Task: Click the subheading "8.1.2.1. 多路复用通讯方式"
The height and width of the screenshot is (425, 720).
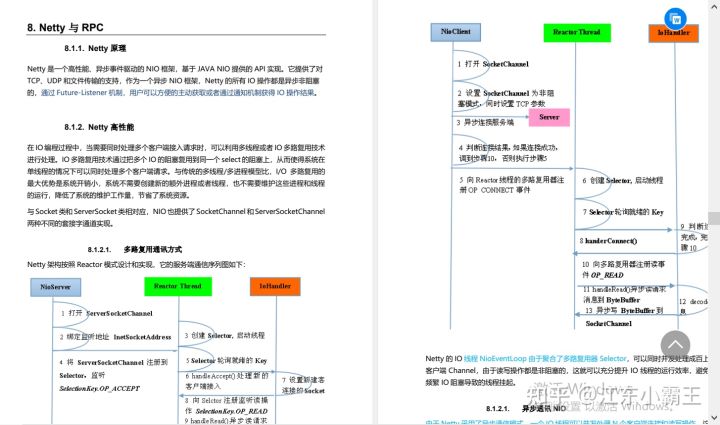Action: [135, 250]
